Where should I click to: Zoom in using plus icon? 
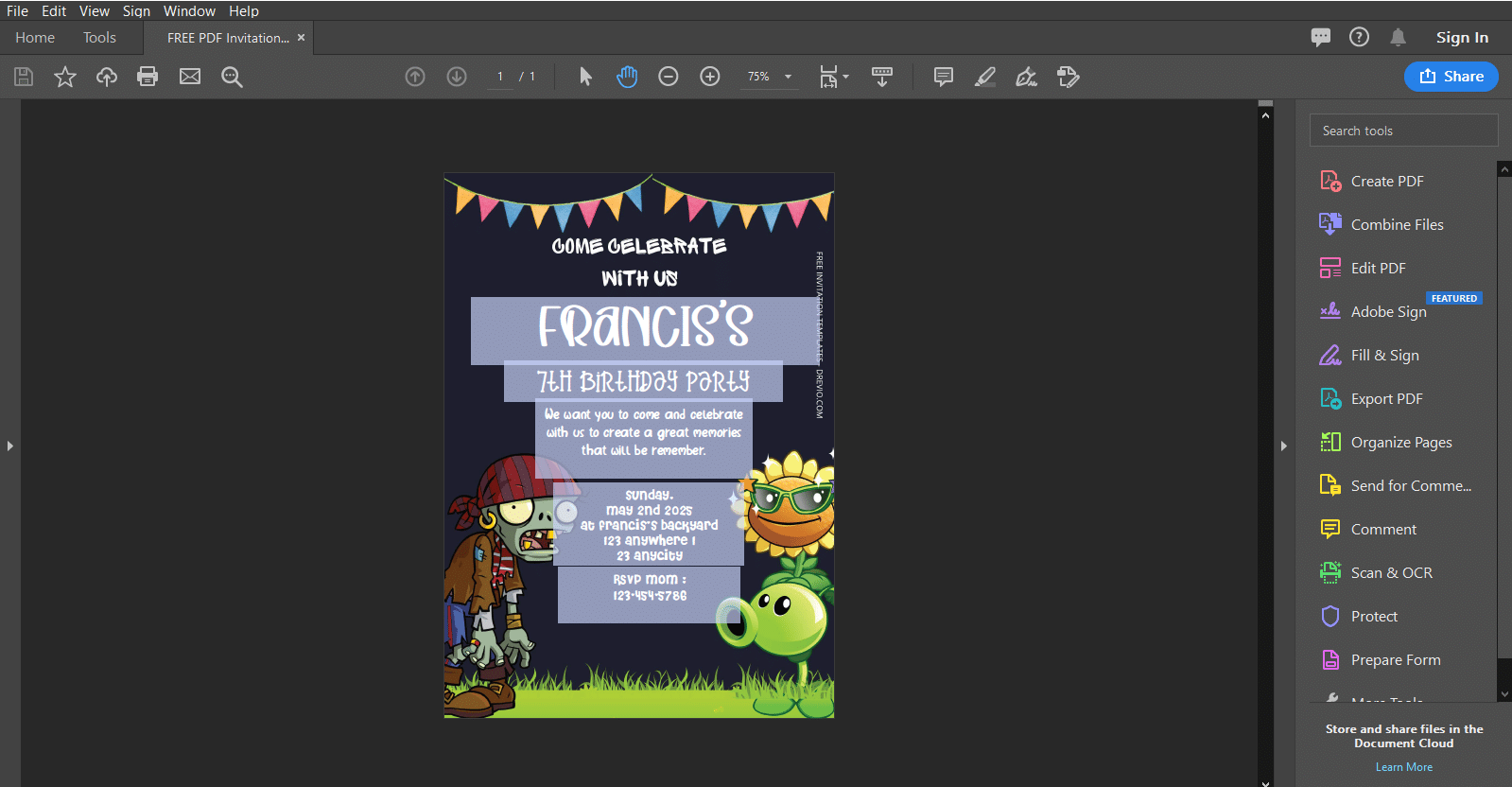pyautogui.click(x=710, y=77)
